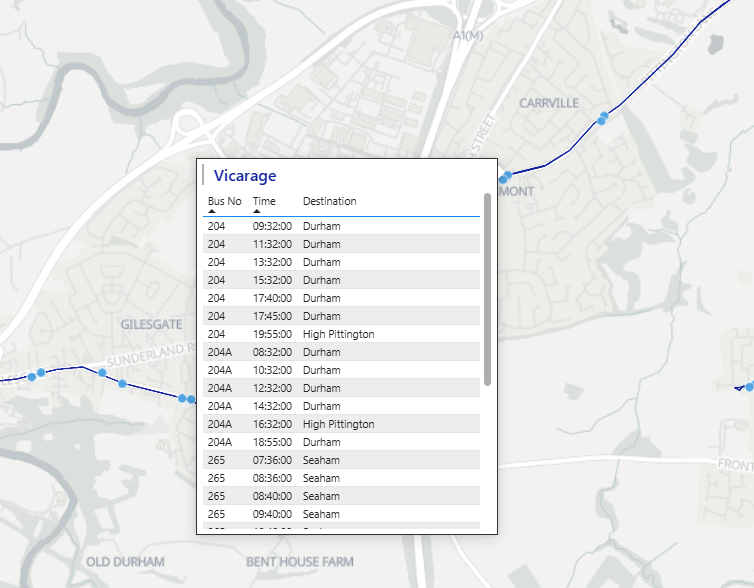Select the bus stop marker at right map edge

[749, 386]
